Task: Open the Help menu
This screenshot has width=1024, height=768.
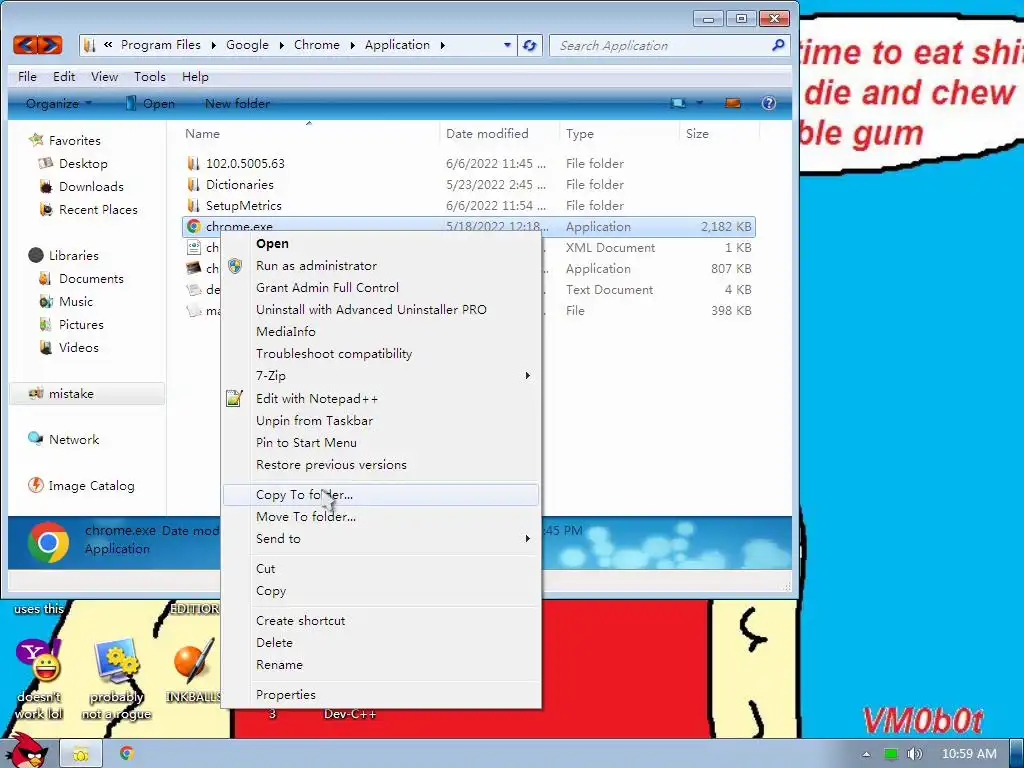Action: [x=195, y=76]
